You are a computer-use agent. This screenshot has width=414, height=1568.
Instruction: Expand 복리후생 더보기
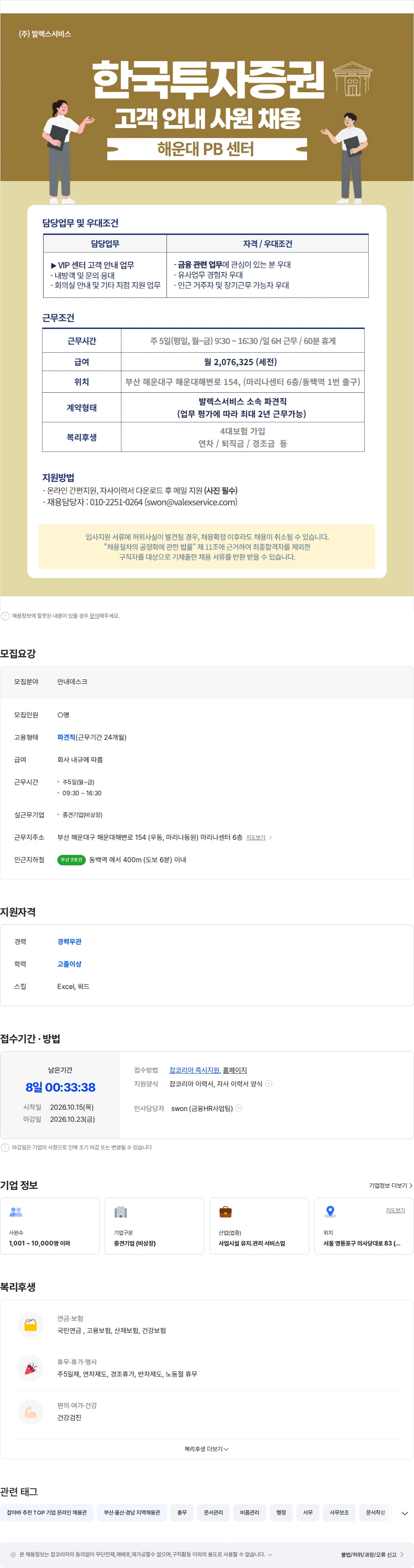pos(207,1449)
